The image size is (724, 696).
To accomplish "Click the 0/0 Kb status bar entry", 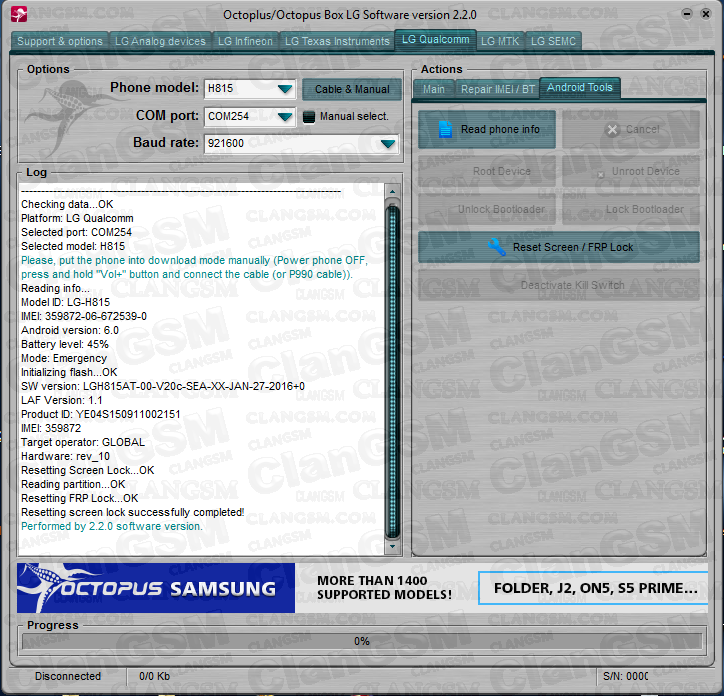I will (154, 676).
